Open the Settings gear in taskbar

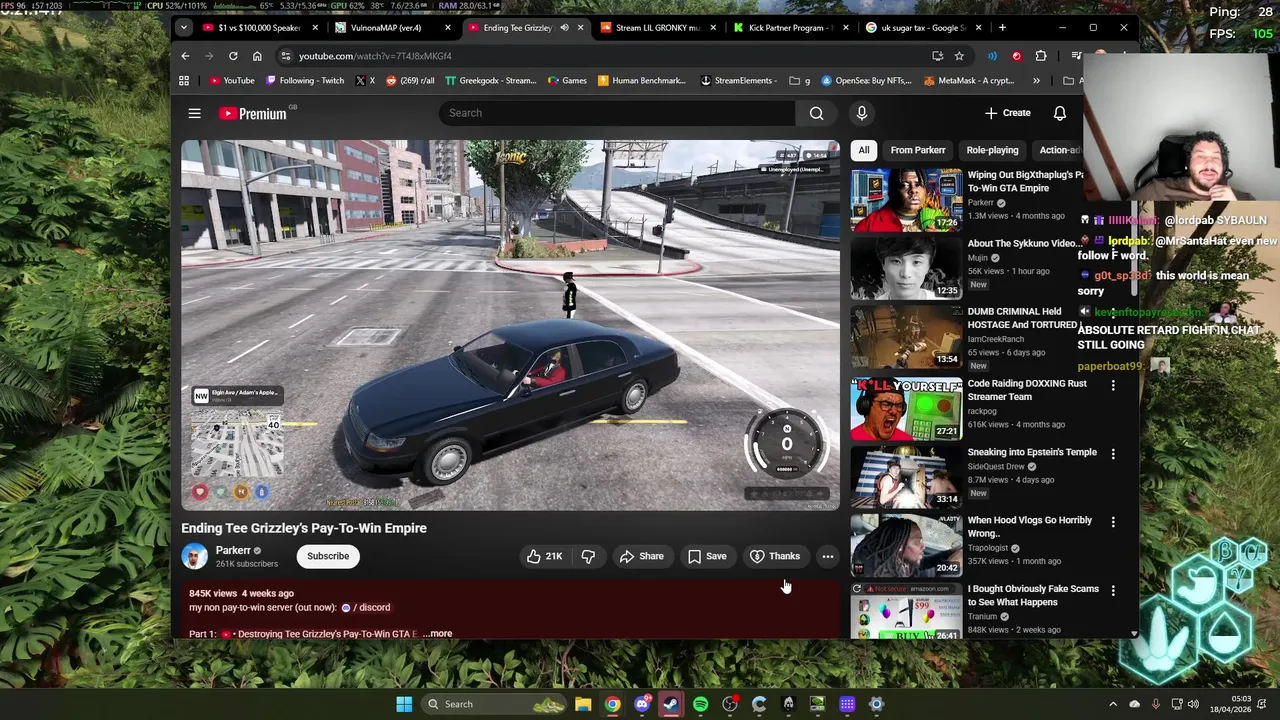[876, 704]
